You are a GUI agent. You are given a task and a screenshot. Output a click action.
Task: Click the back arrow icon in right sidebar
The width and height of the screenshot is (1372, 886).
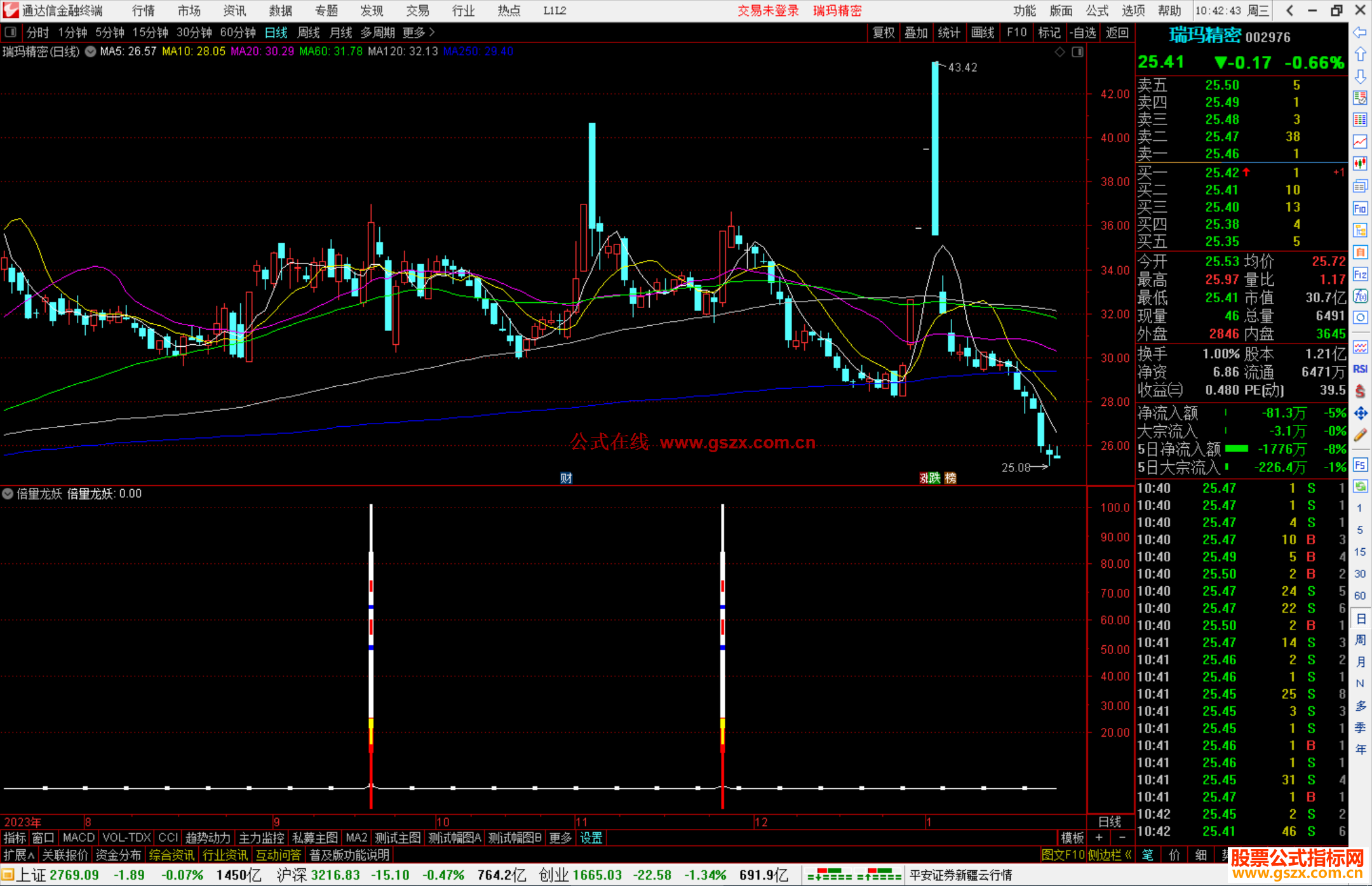1360,32
